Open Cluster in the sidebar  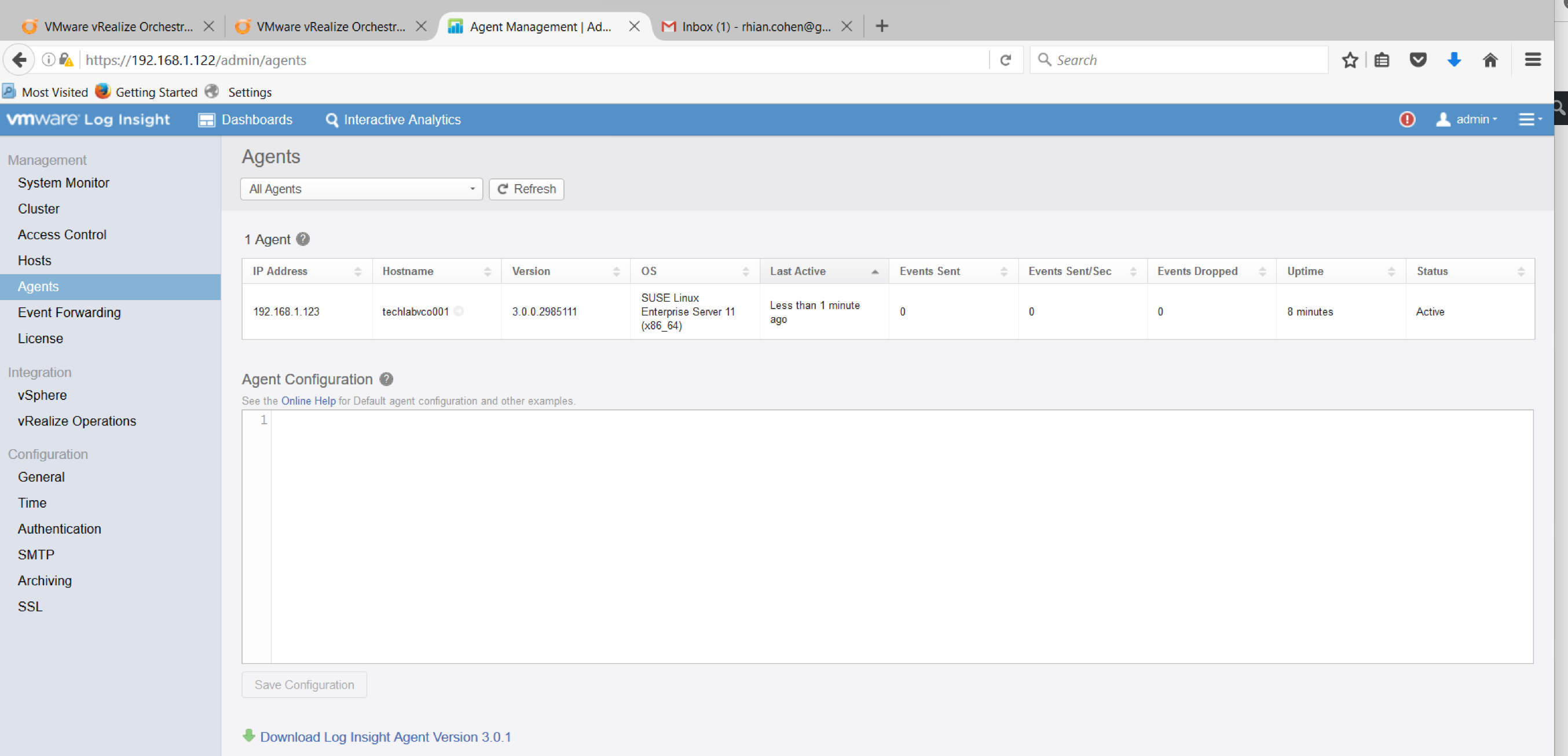coord(38,209)
